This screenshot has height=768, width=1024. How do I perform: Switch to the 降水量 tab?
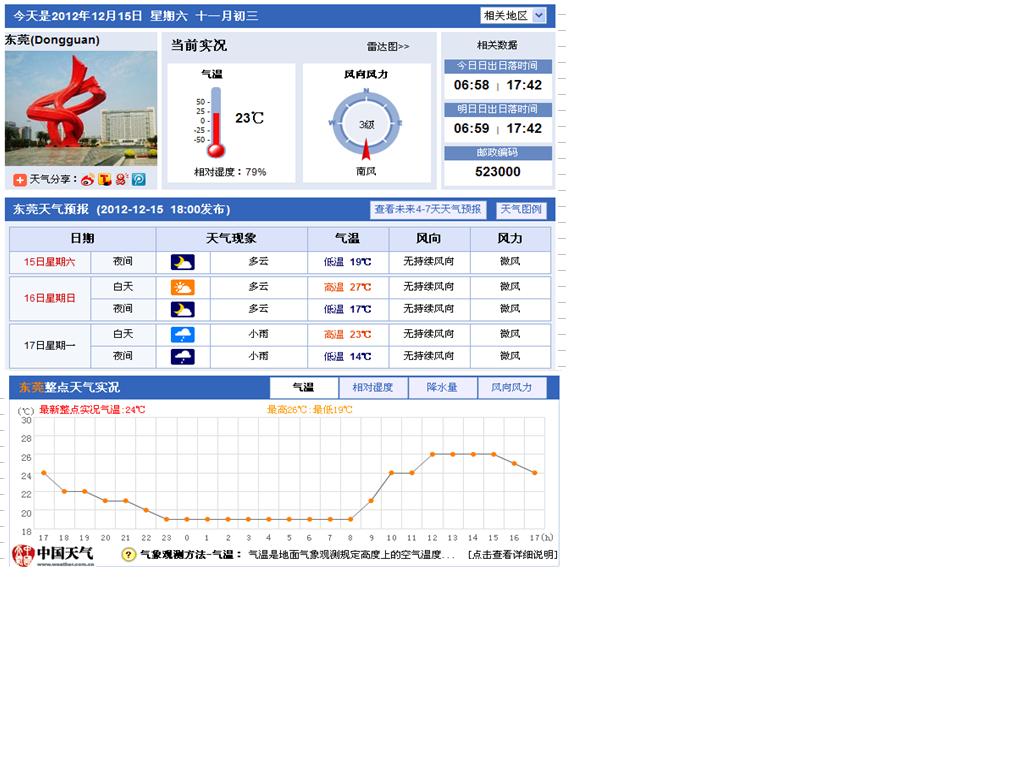coord(442,388)
